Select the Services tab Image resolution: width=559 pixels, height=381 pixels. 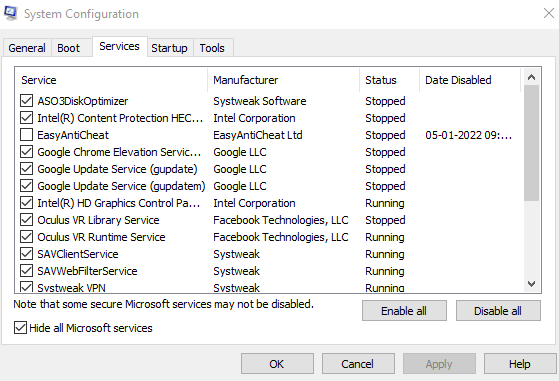tap(119, 46)
